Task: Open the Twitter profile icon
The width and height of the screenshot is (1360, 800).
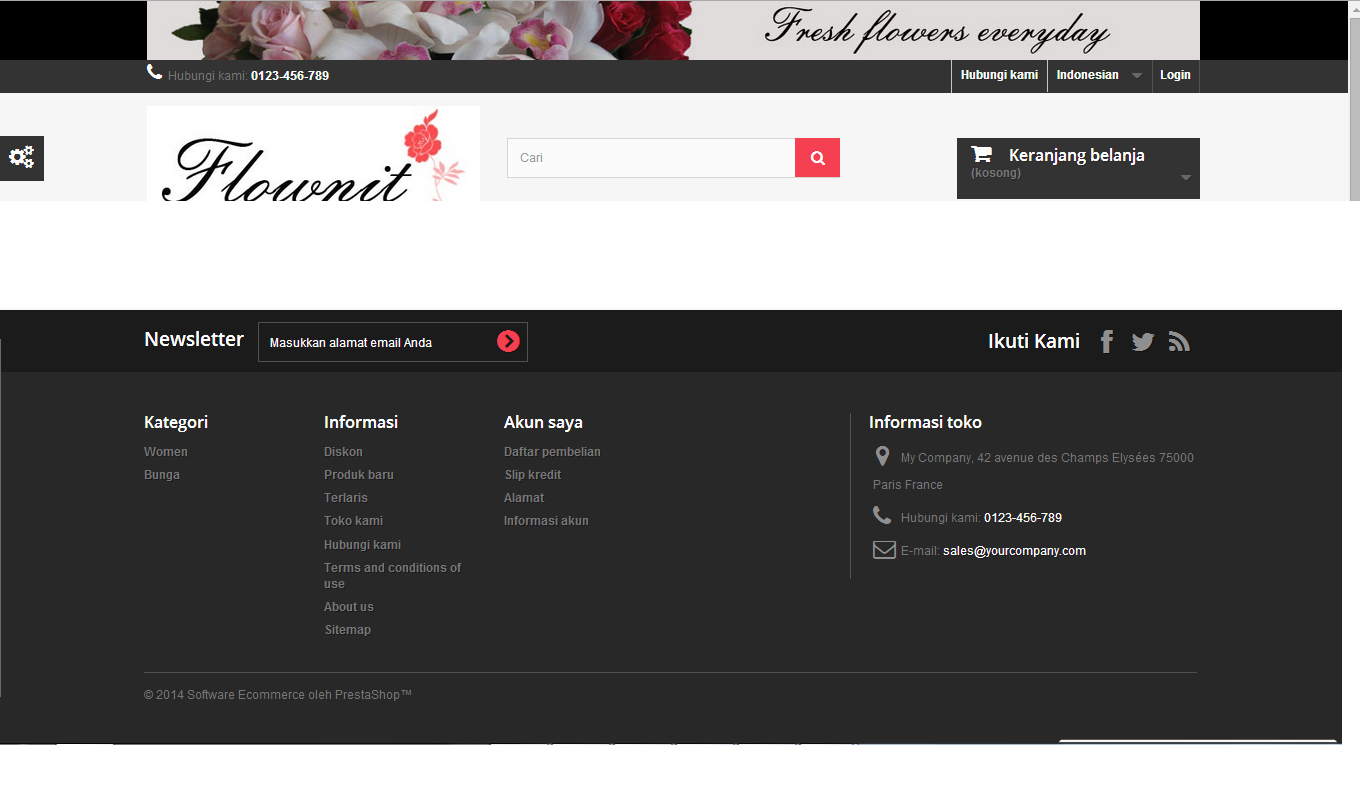Action: point(1143,342)
